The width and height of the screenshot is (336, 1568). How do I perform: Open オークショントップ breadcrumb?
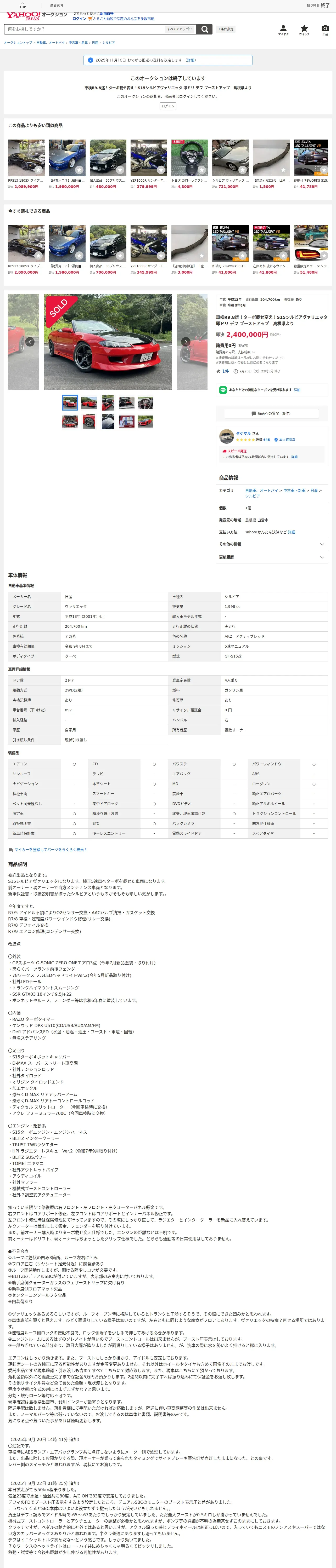[18, 43]
